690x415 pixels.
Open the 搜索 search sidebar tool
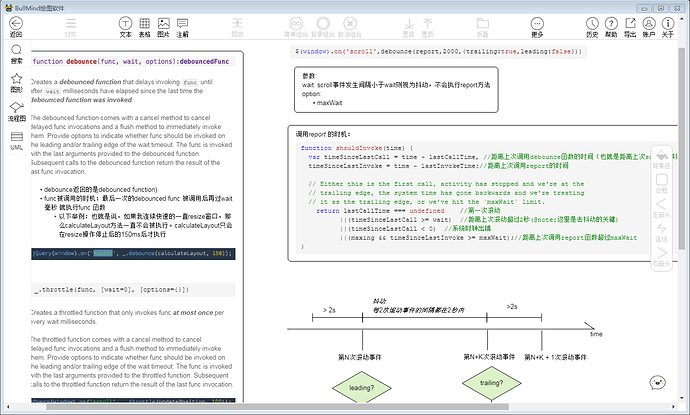(16, 54)
